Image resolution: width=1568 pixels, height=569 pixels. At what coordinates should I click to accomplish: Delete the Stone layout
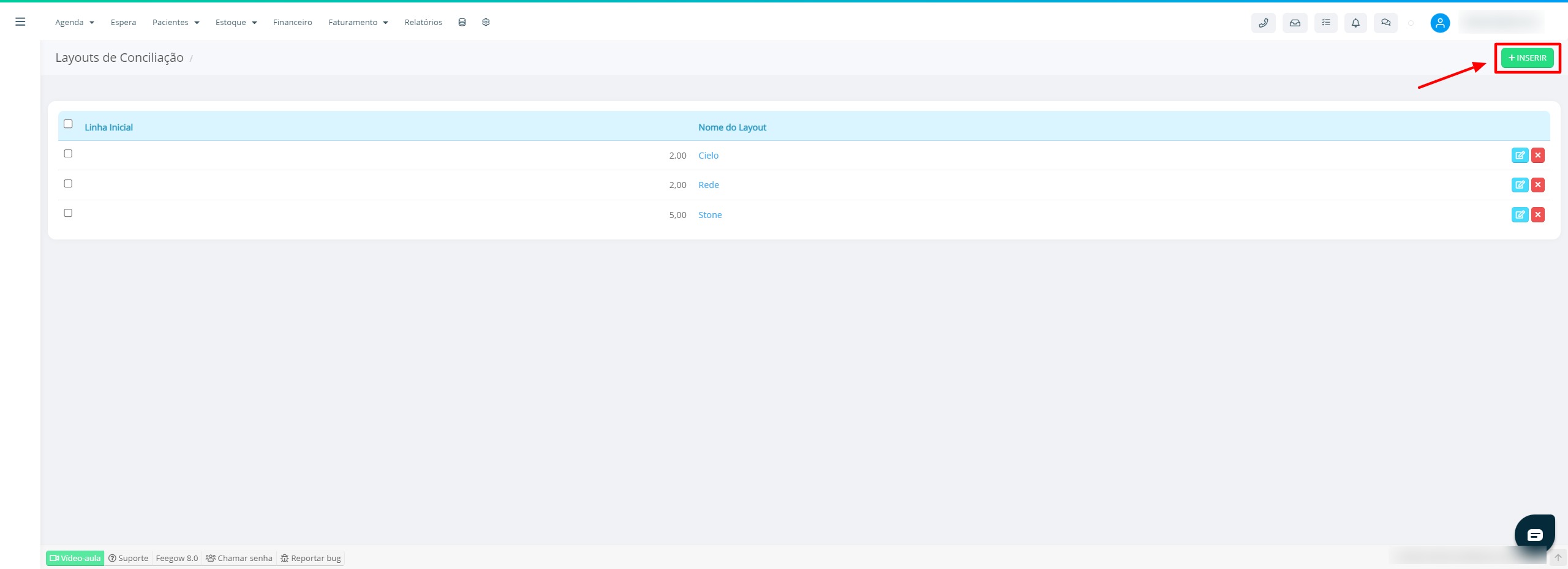[x=1537, y=215]
